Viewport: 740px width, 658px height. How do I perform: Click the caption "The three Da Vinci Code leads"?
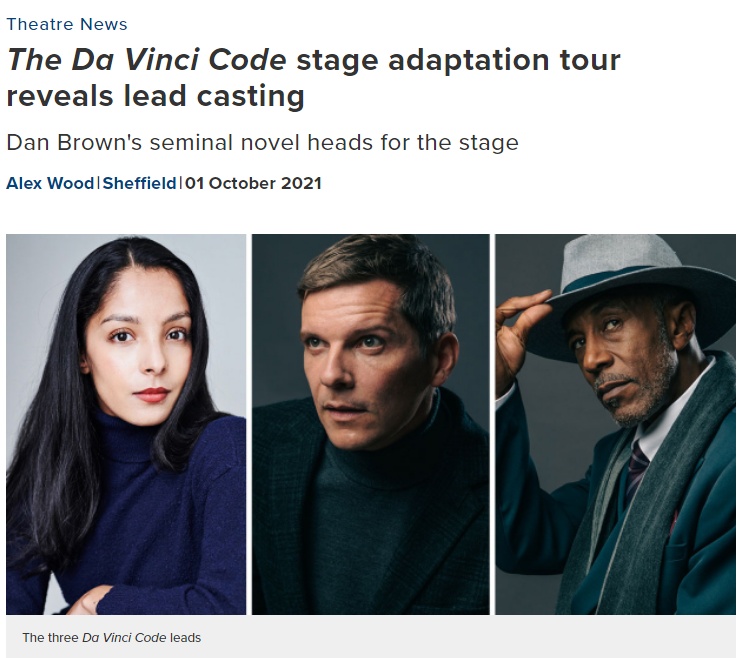111,637
